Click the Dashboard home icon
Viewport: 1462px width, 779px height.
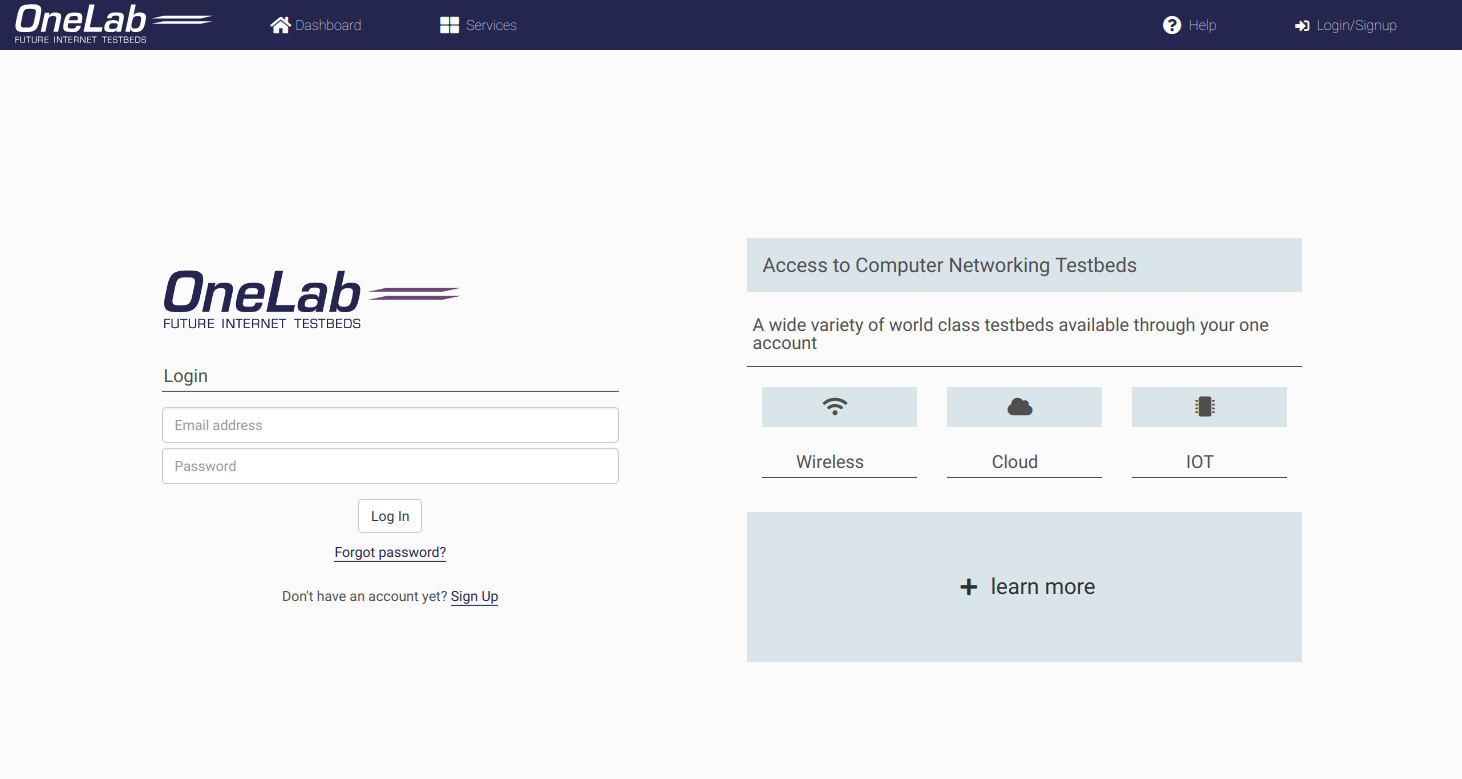pos(280,25)
